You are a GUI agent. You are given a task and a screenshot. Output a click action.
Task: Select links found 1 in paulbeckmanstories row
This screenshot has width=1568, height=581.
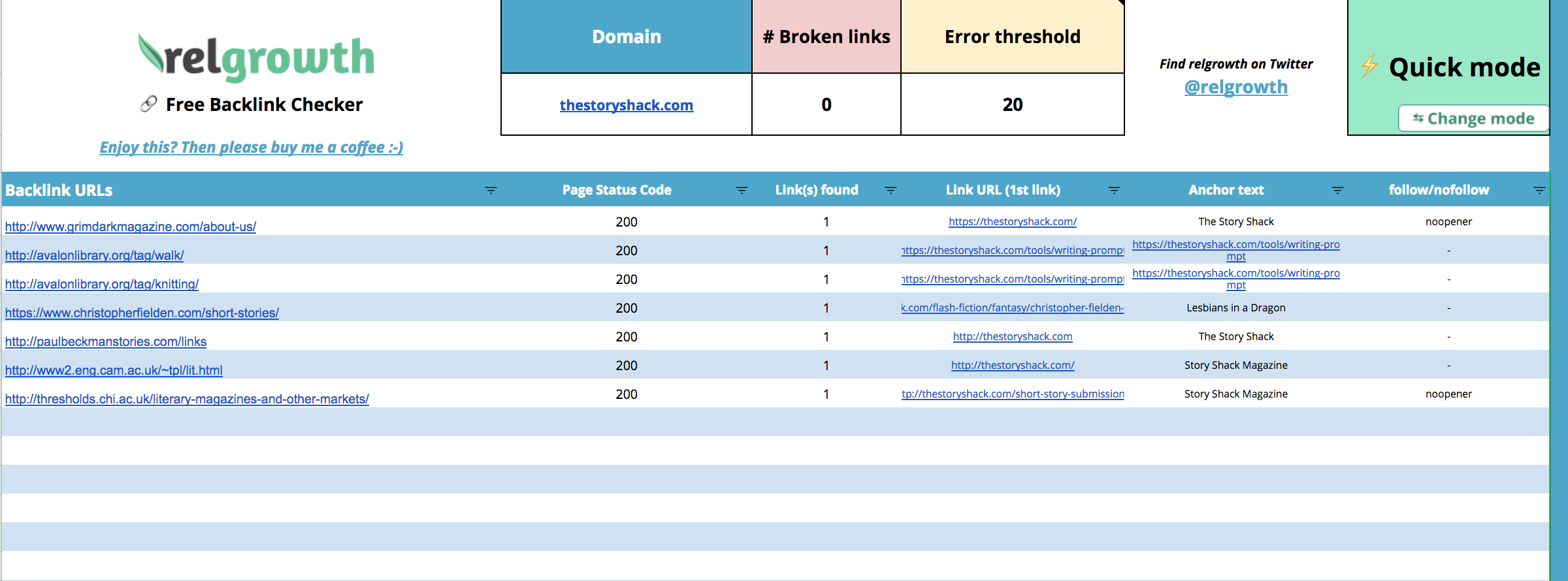826,337
